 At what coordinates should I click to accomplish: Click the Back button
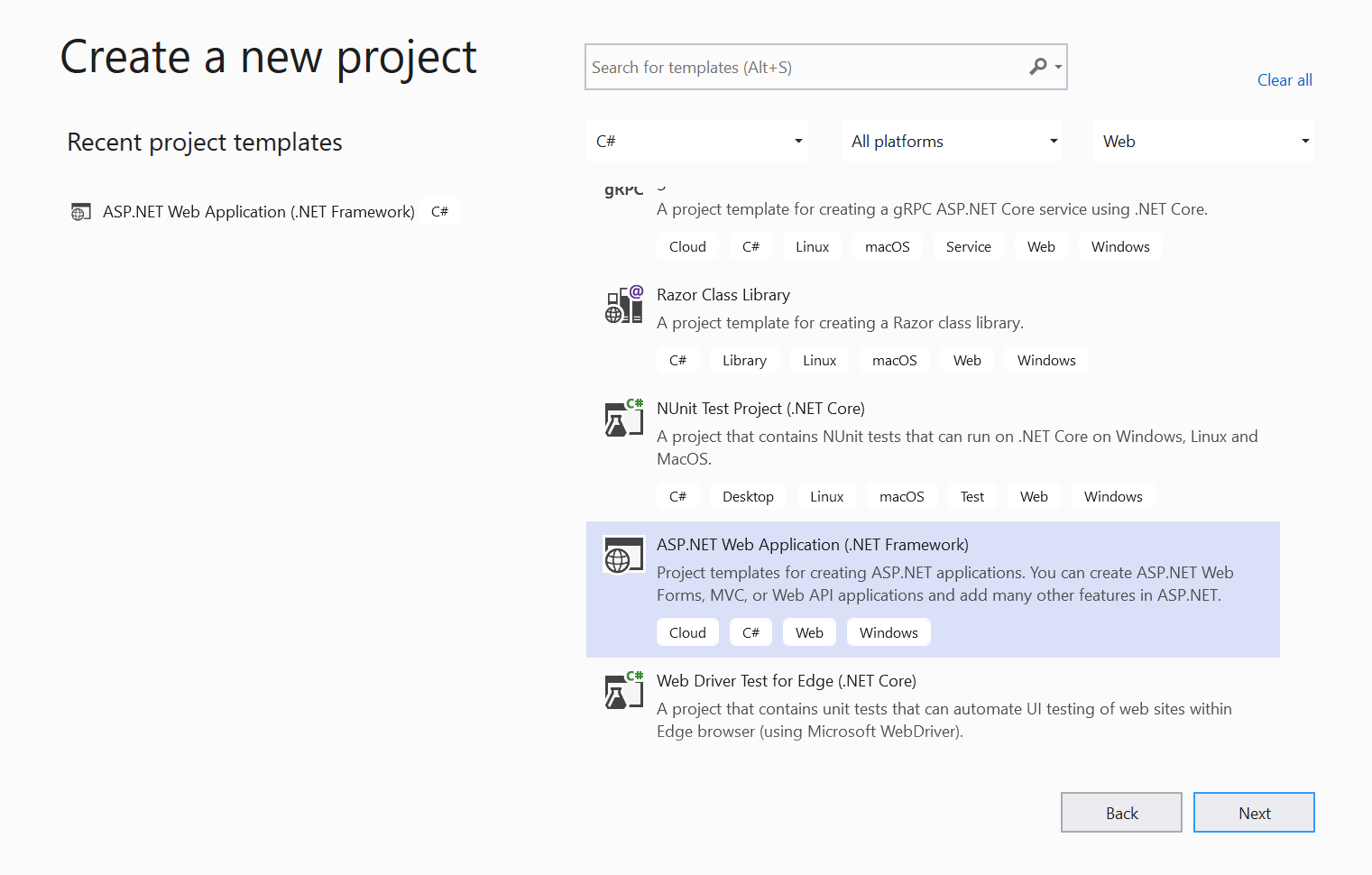(x=1121, y=813)
